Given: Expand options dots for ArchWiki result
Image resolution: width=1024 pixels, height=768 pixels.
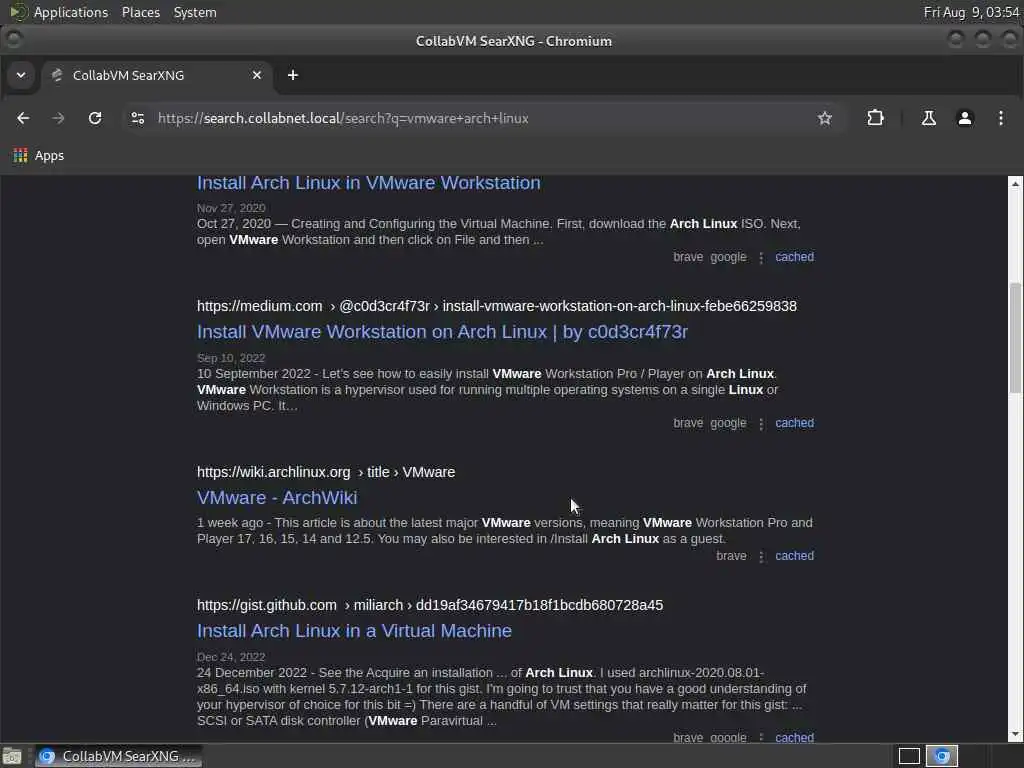Looking at the screenshot, I should [761, 556].
